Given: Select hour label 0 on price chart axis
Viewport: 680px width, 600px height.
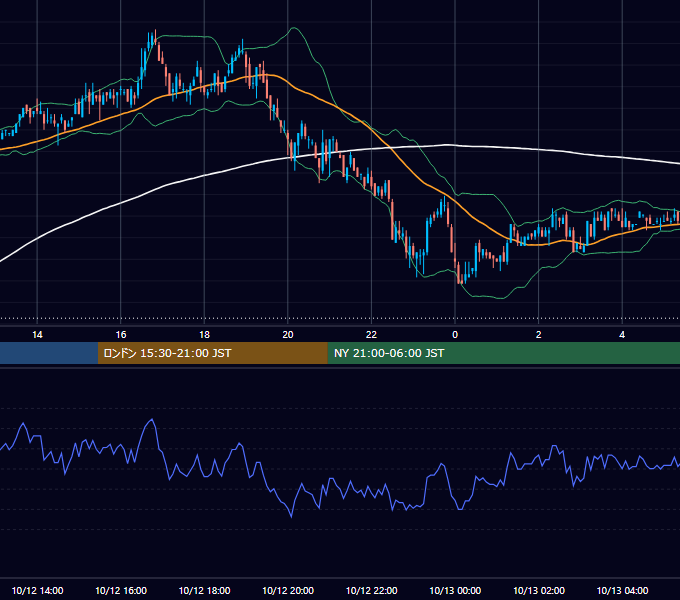Looking at the screenshot, I should [x=455, y=335].
